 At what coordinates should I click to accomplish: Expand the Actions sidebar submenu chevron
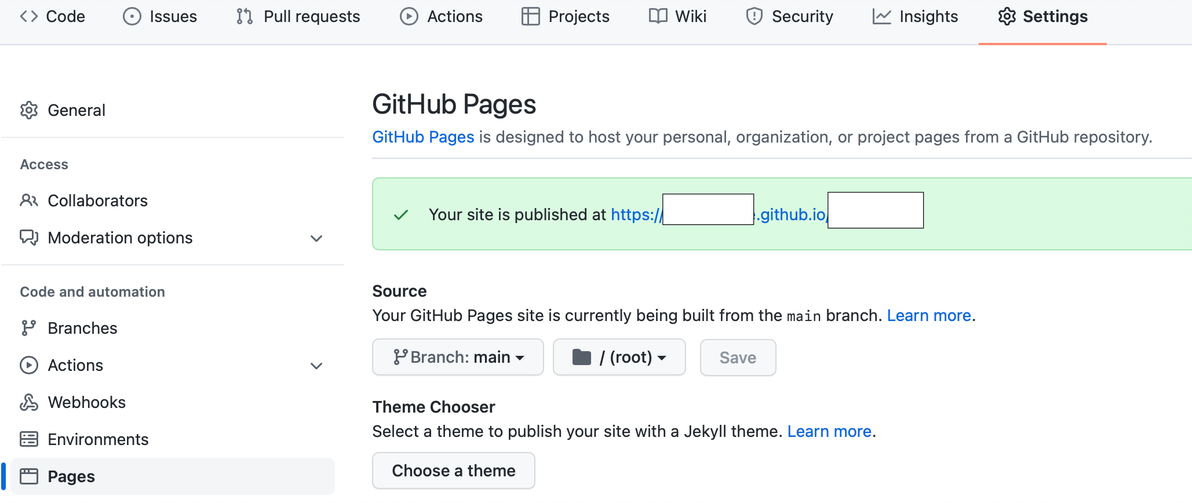click(x=316, y=366)
